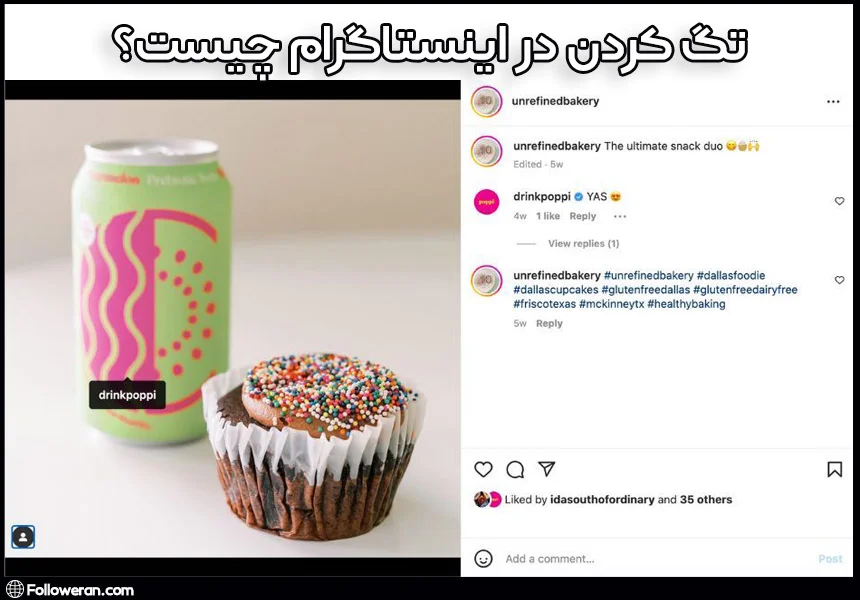Image resolution: width=860 pixels, height=600 pixels.
Task: Share the post with the paper plane icon
Action: [547, 468]
